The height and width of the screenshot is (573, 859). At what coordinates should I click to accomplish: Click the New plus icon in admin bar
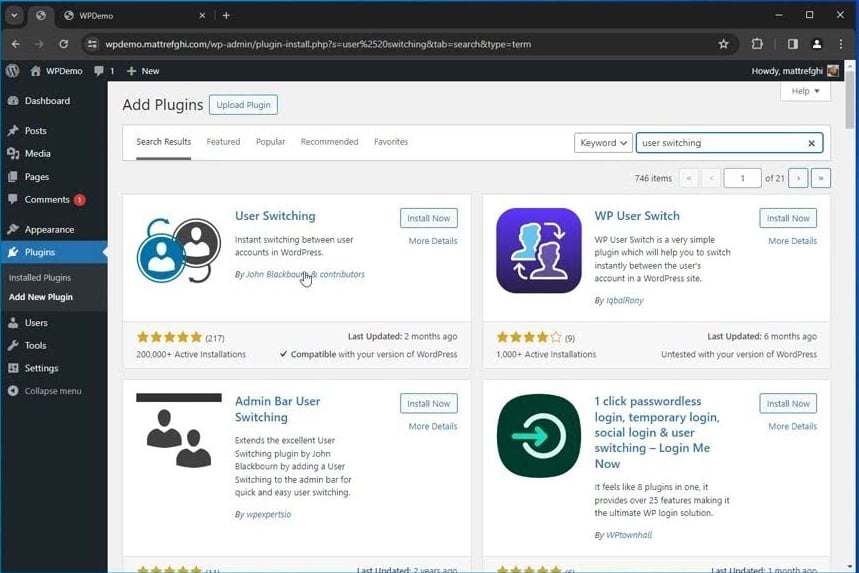coord(131,71)
